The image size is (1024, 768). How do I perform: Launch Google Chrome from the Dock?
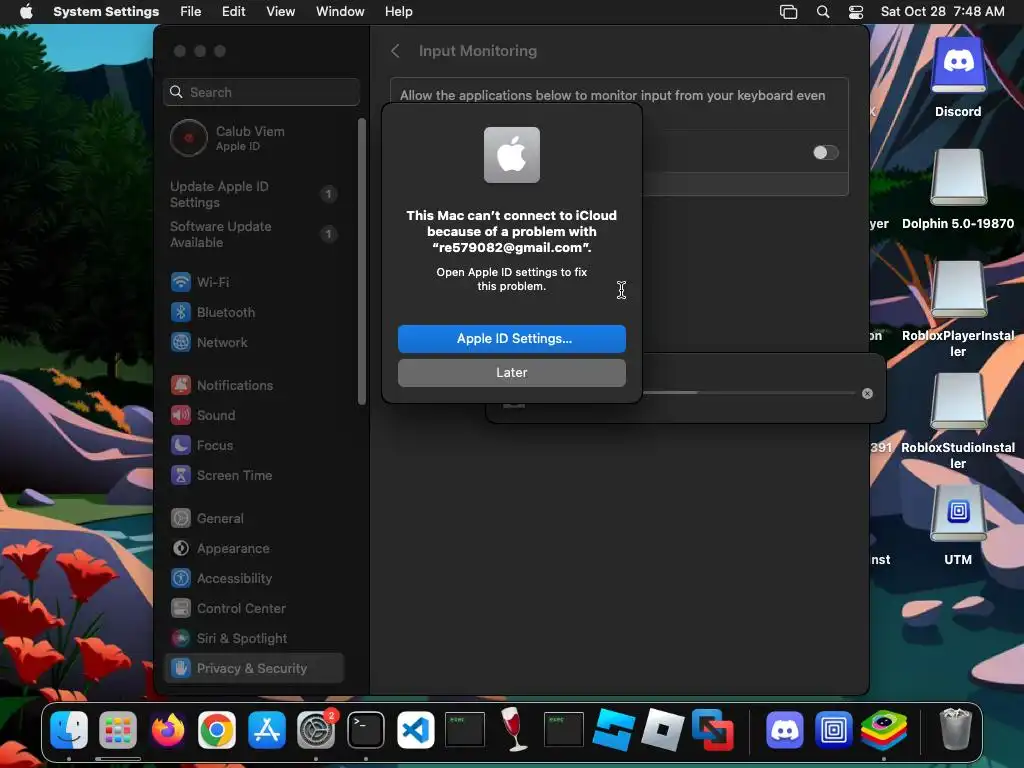pyautogui.click(x=217, y=729)
